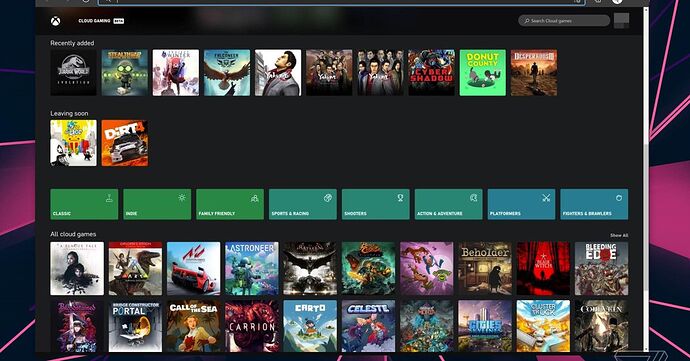Browse the Sports & Racing category
The height and width of the screenshot is (361, 690).
(x=303, y=204)
